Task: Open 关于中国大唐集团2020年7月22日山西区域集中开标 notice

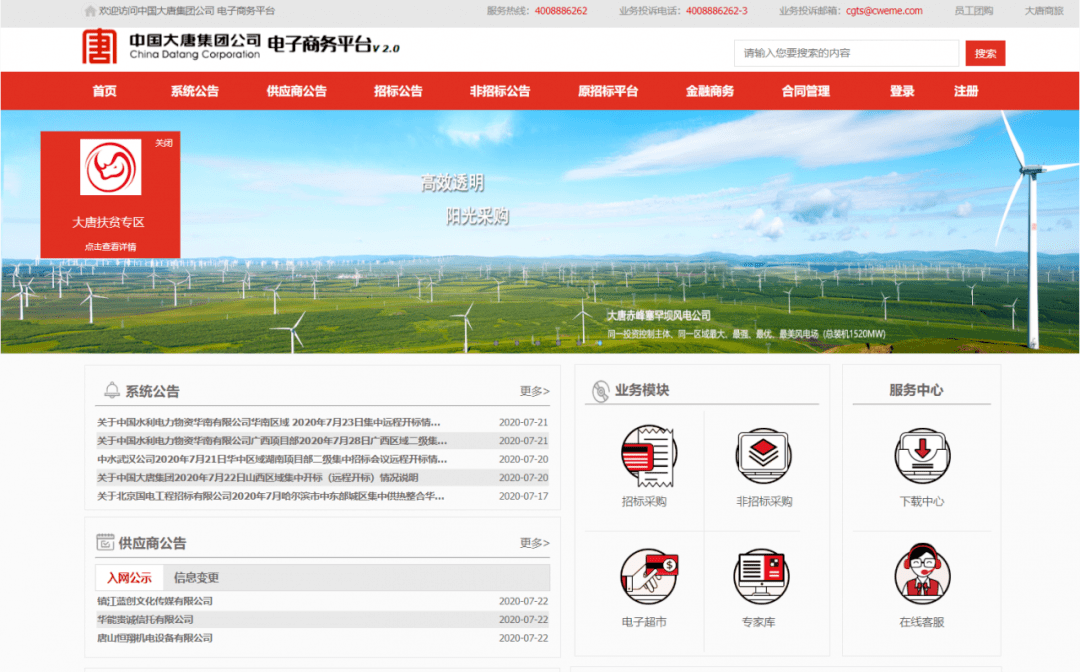Action: 258,478
